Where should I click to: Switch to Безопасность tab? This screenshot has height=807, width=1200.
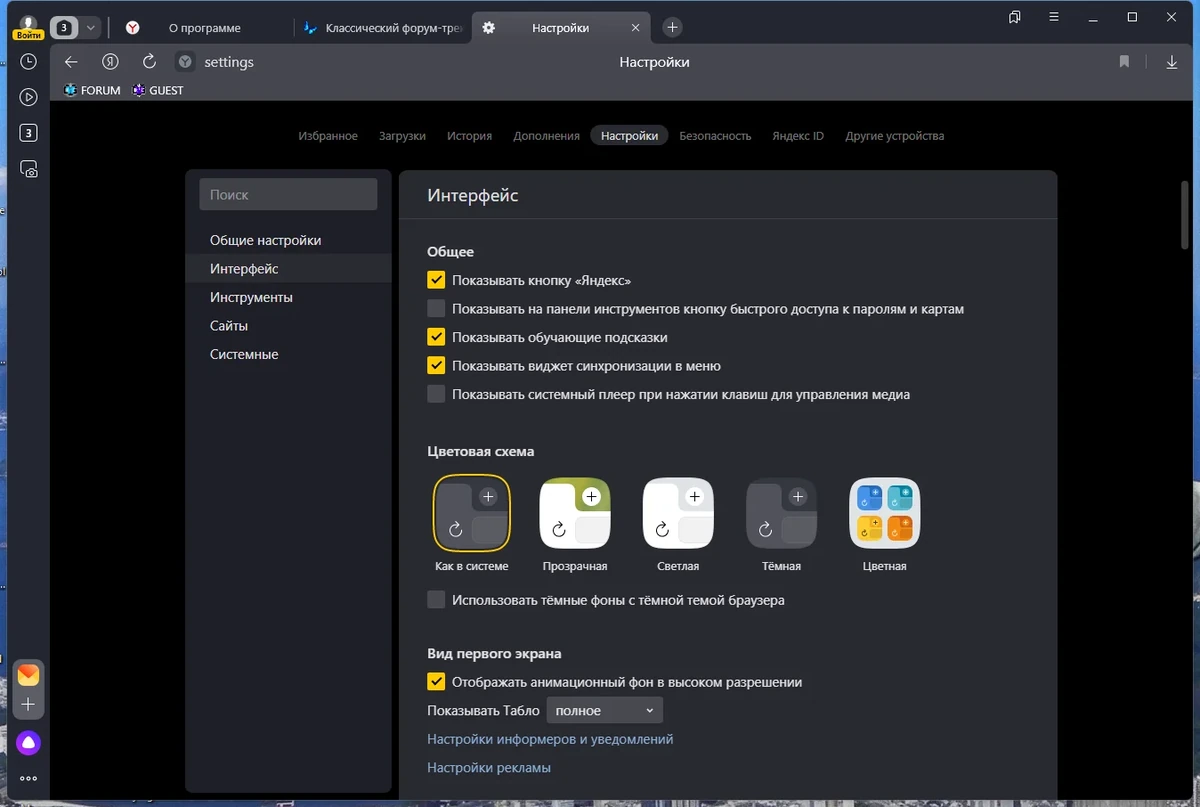[x=715, y=136]
